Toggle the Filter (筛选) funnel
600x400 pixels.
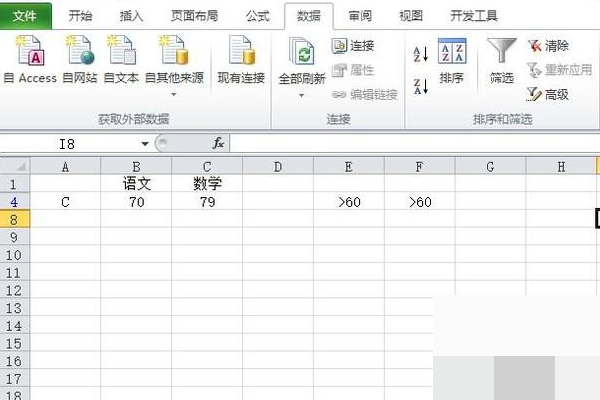click(502, 61)
